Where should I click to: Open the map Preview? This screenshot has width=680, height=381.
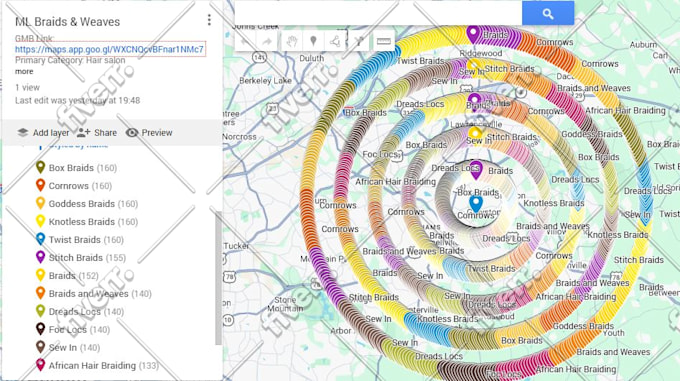(x=149, y=133)
